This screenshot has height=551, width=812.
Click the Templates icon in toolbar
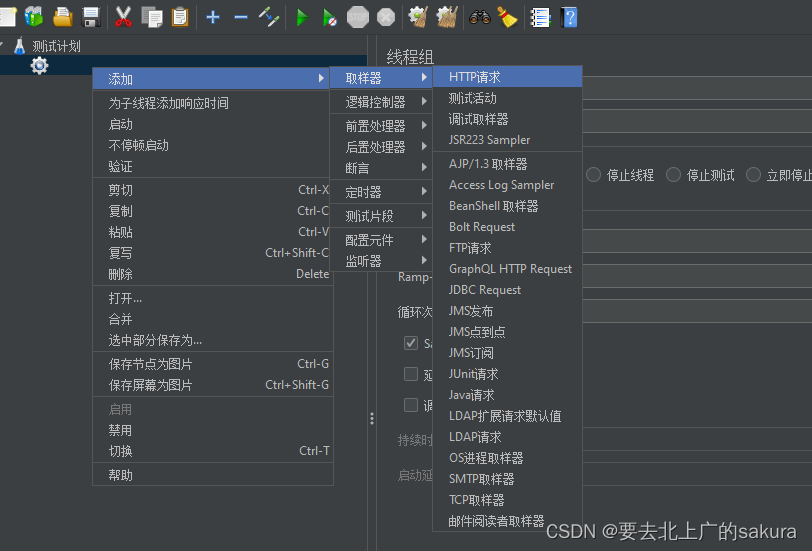pos(34,17)
